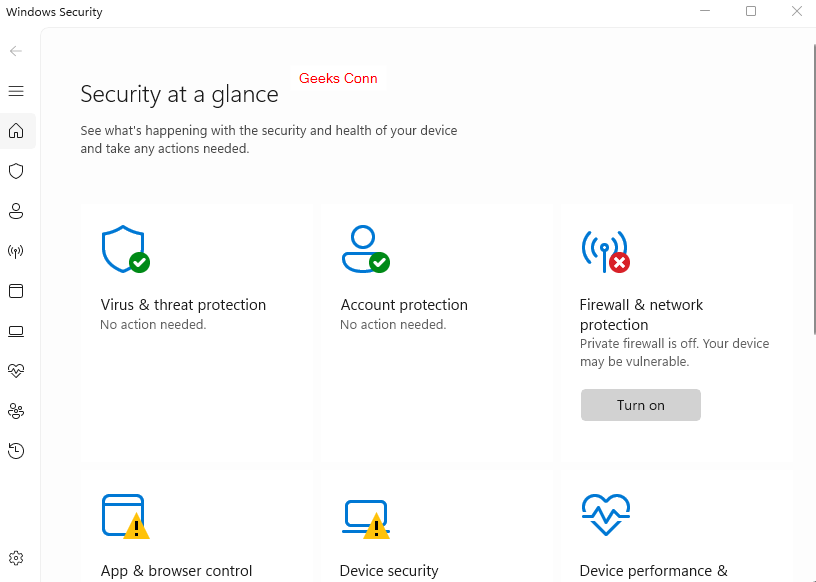Viewport: 816px width, 582px height.
Task: Open Firewall & network protection sidebar icon
Action: tap(16, 251)
